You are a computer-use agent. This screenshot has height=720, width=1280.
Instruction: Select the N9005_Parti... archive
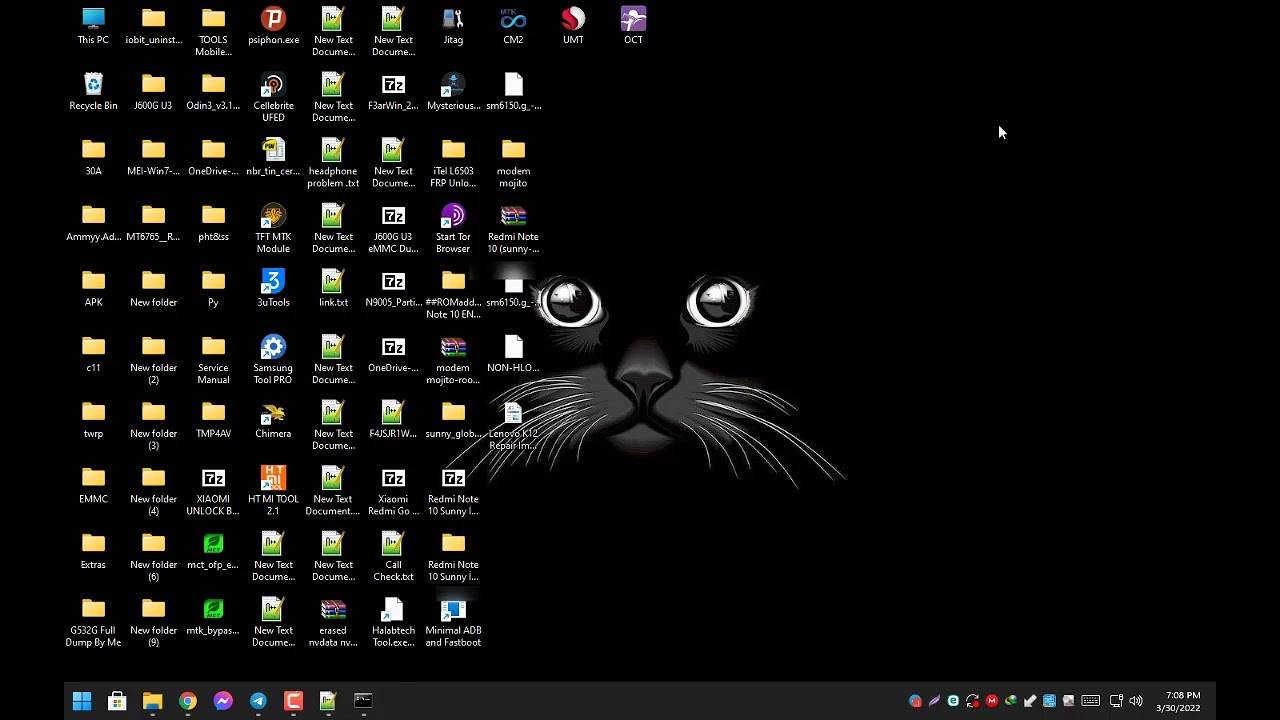393,289
